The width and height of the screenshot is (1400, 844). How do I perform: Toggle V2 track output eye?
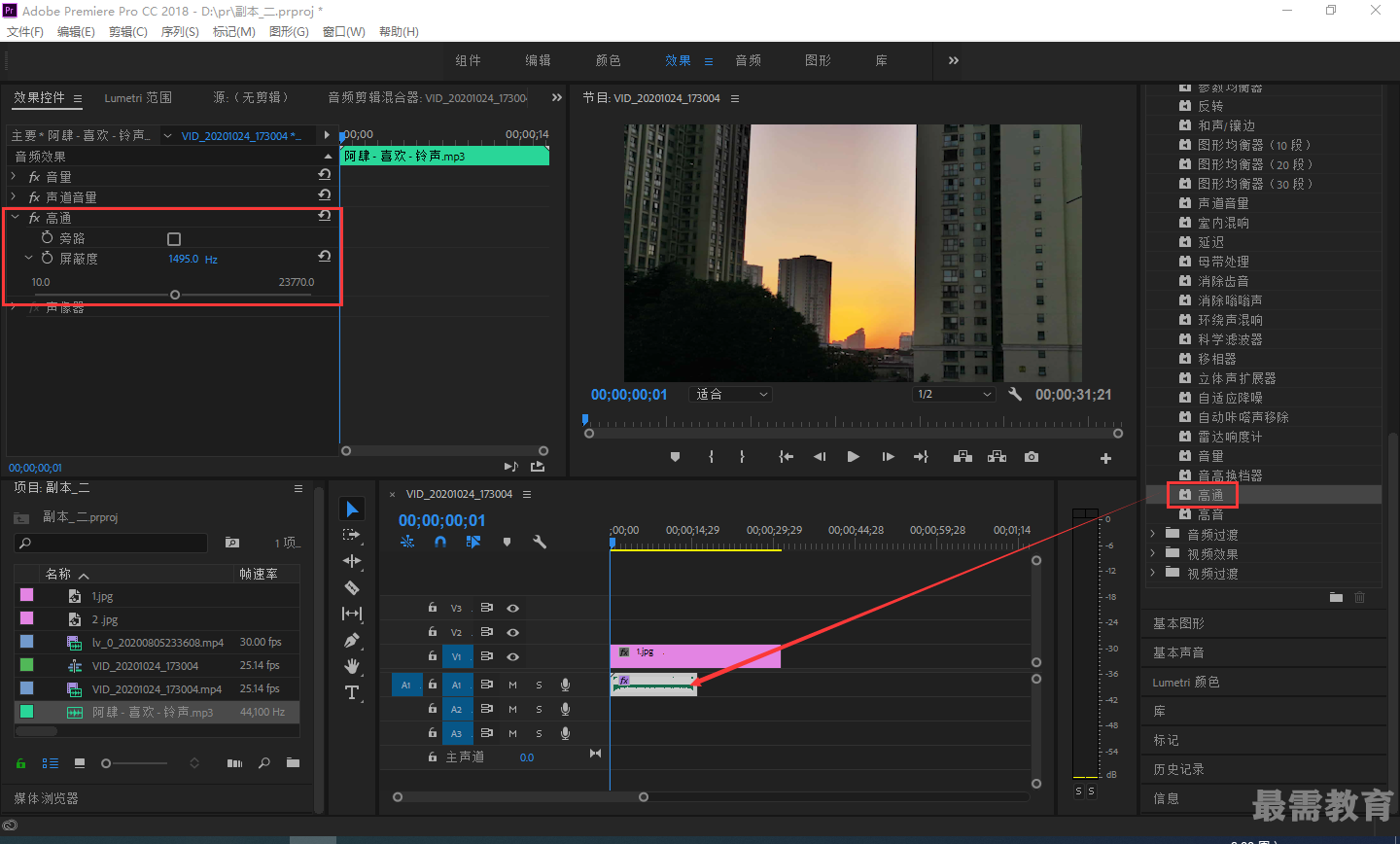pyautogui.click(x=512, y=632)
